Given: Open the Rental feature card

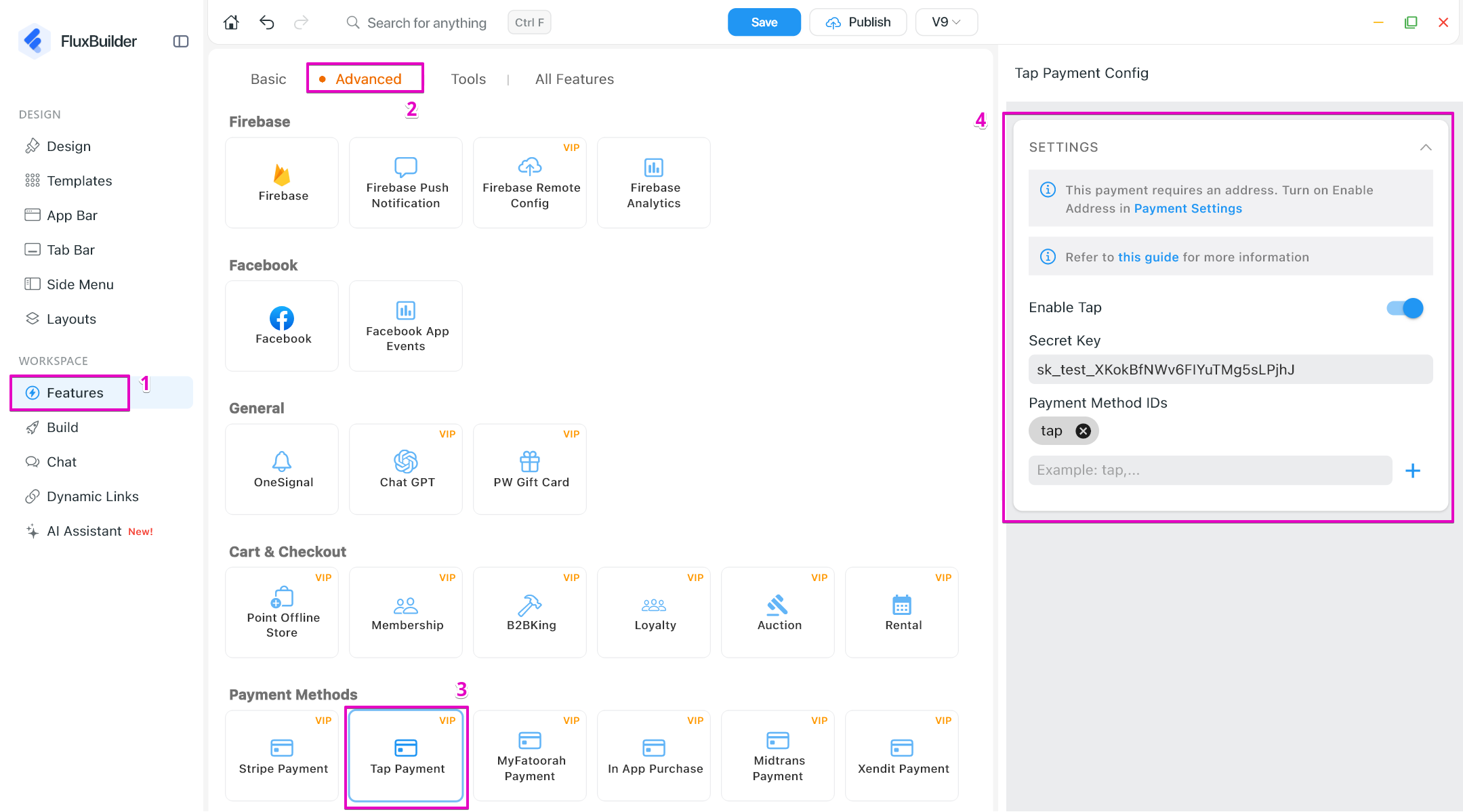Looking at the screenshot, I should [x=902, y=612].
